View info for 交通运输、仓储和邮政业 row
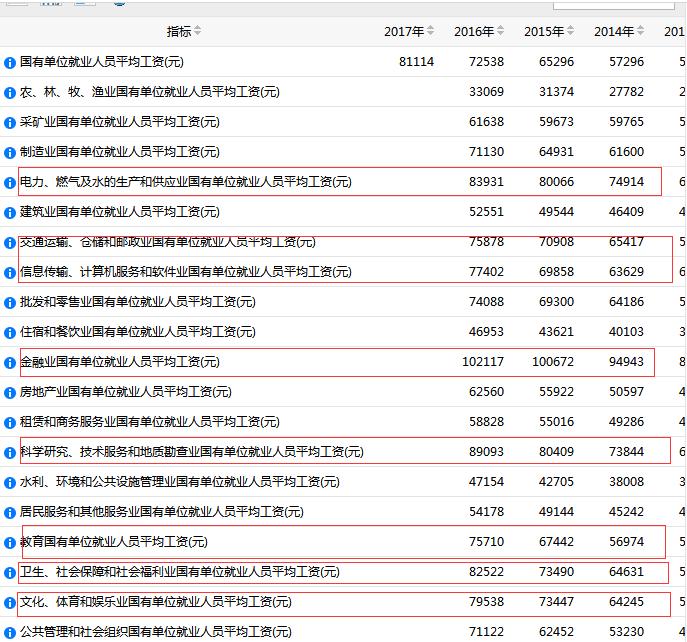This screenshot has height=642, width=687. 10,243
